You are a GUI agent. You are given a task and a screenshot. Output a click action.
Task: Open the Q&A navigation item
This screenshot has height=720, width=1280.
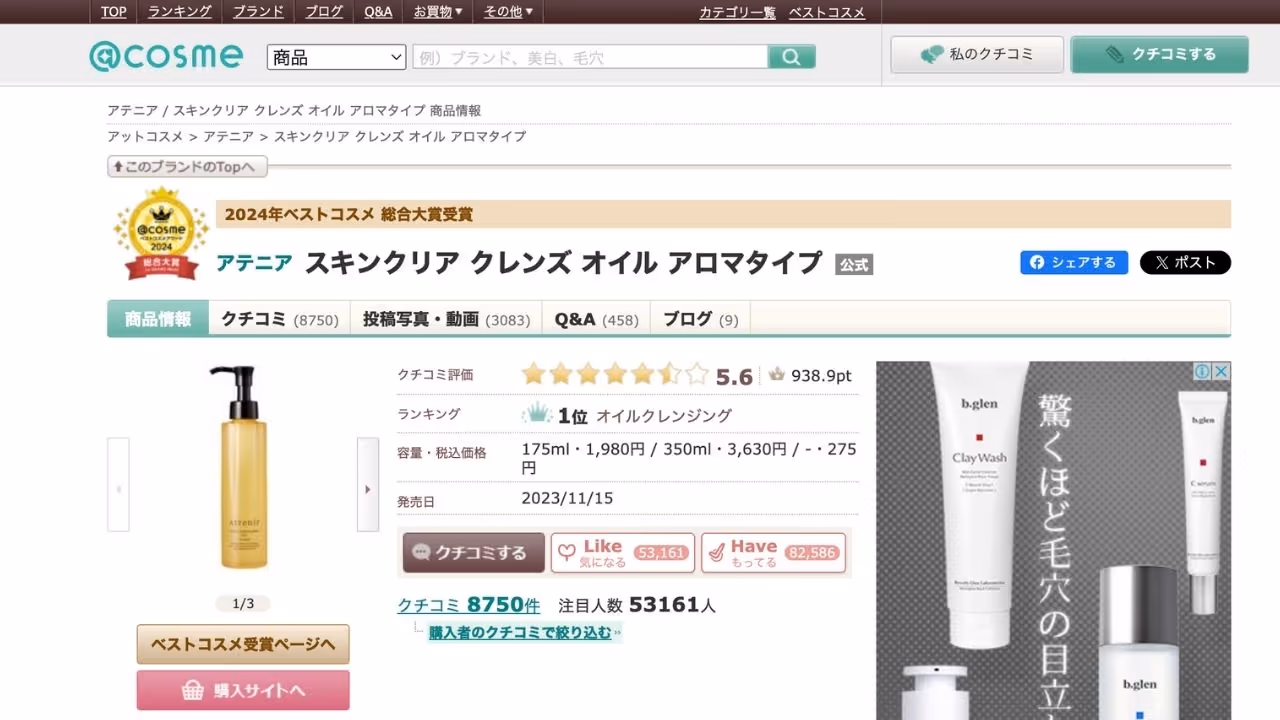pyautogui.click(x=378, y=12)
